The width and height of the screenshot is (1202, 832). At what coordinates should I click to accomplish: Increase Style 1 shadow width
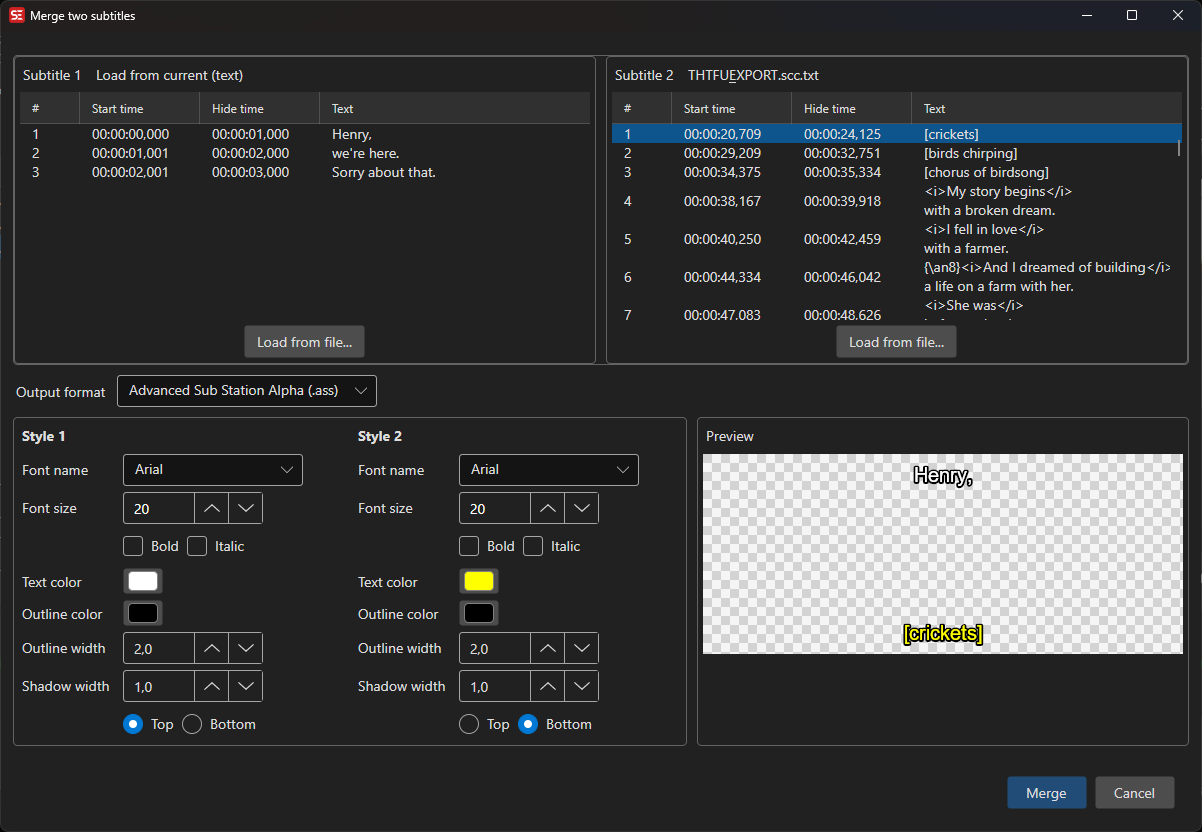click(211, 686)
